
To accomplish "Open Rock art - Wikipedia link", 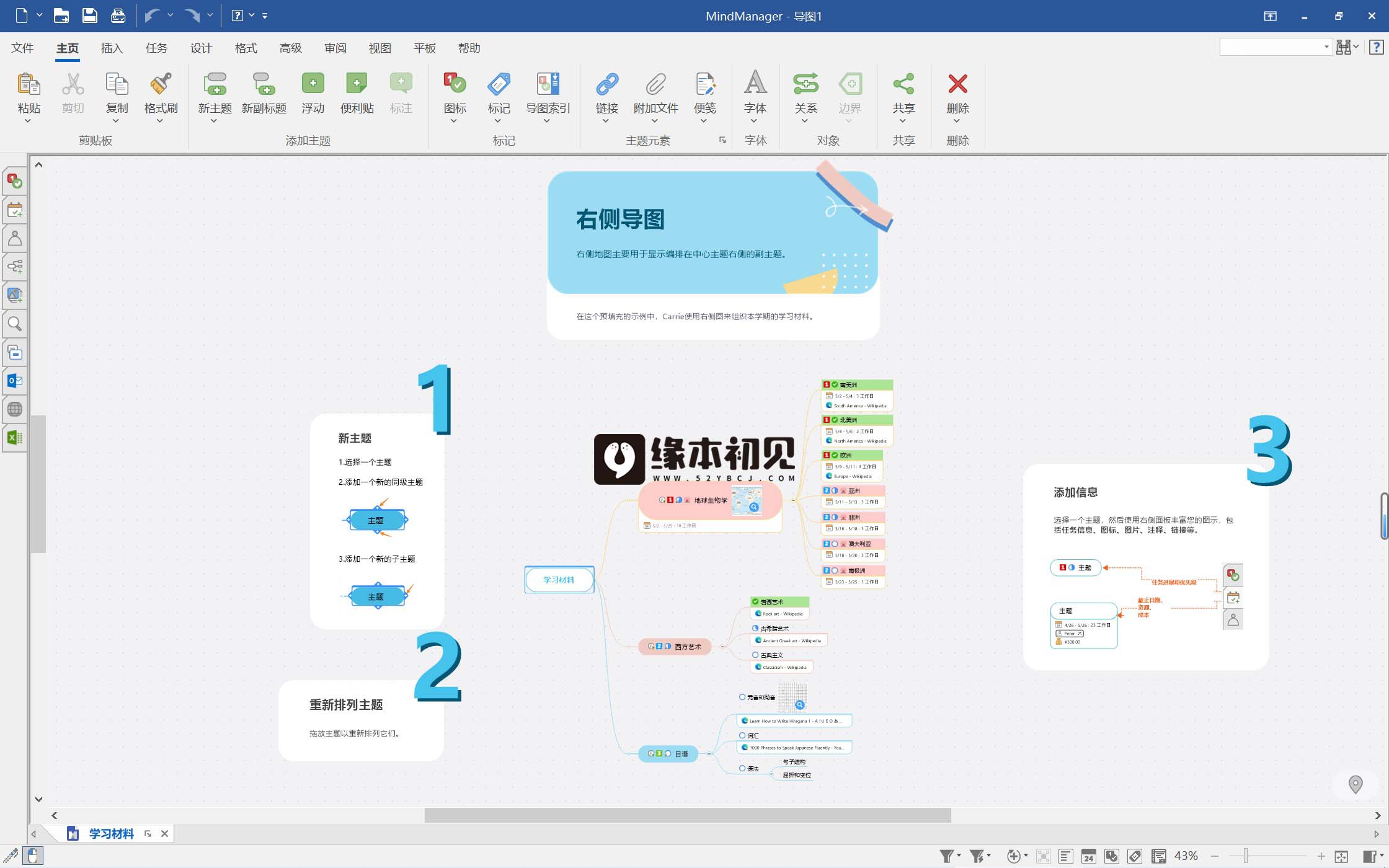I will [x=782, y=614].
